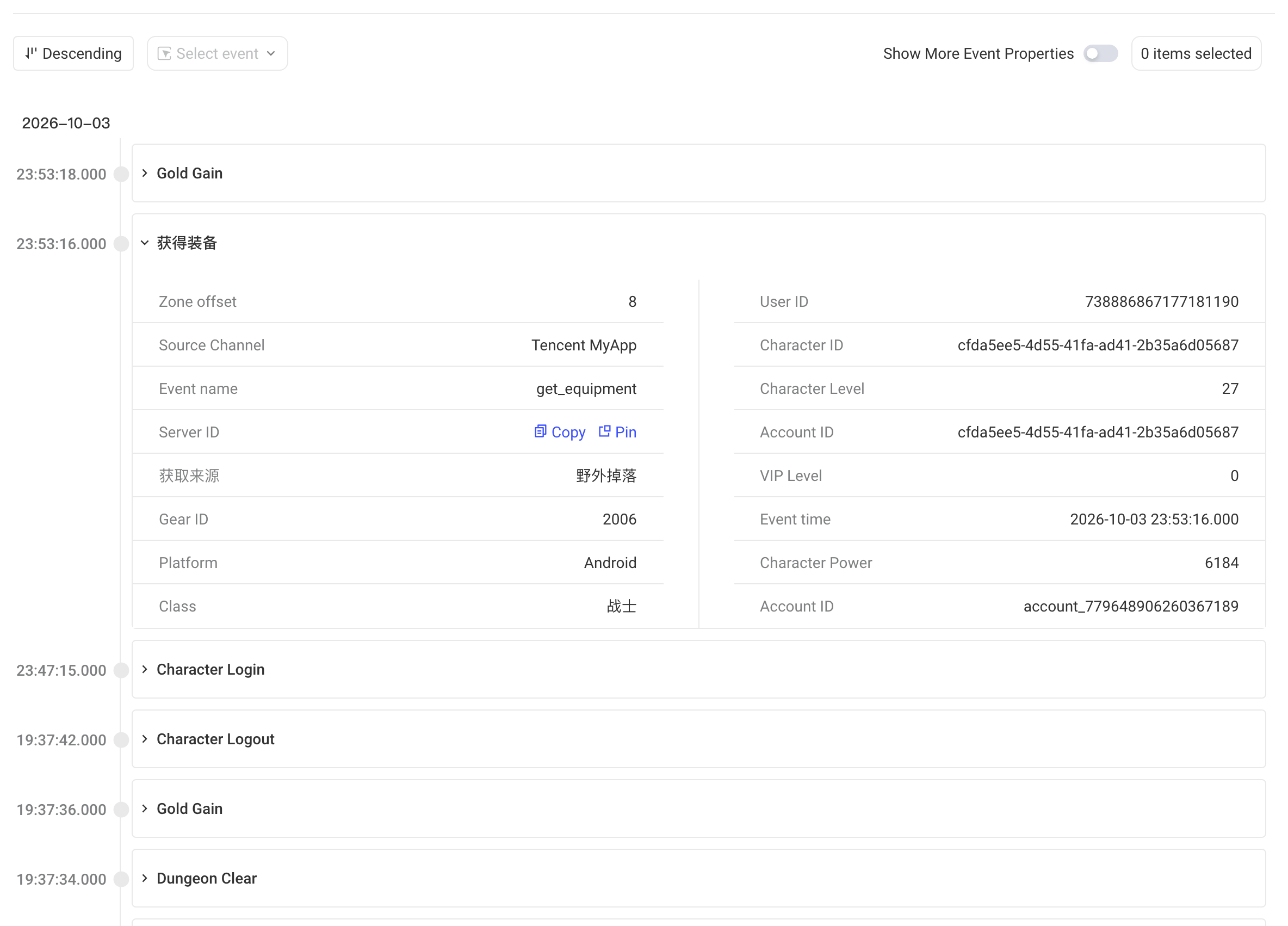Click the 获取来源 value 野外掉落
The image size is (1288, 926).
pos(606,476)
